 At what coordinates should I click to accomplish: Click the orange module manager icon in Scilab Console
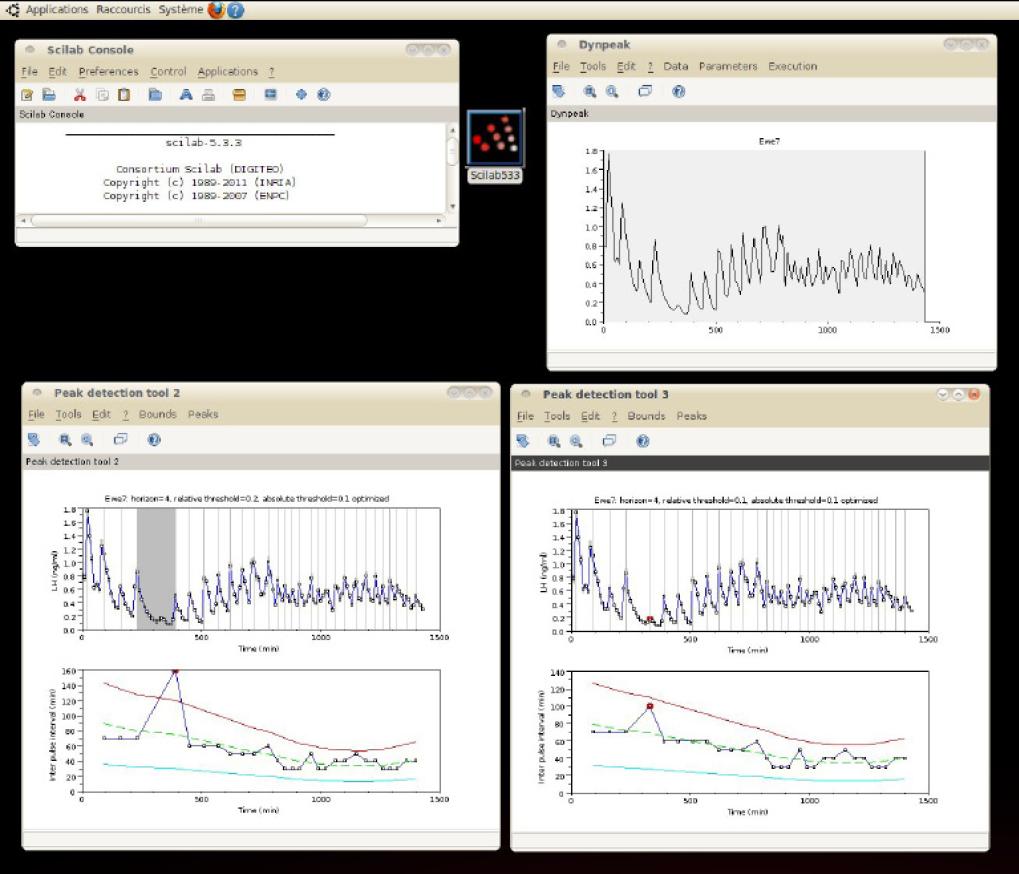(x=239, y=95)
